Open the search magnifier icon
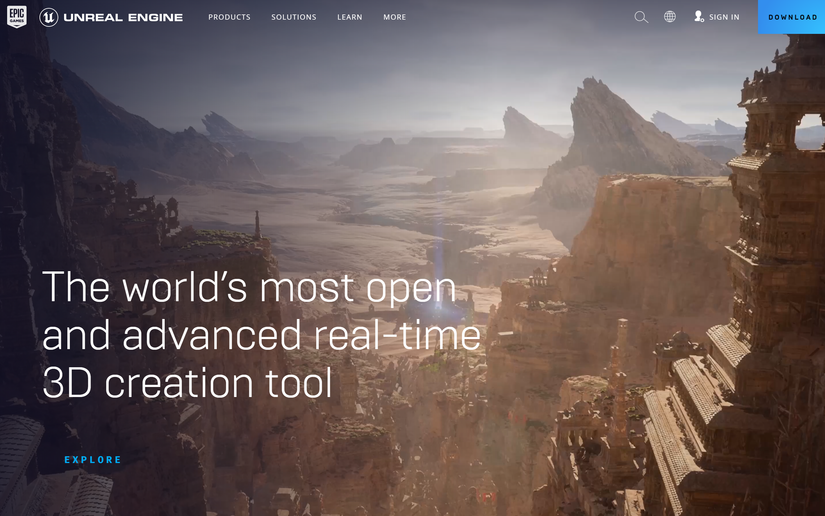 tap(641, 17)
